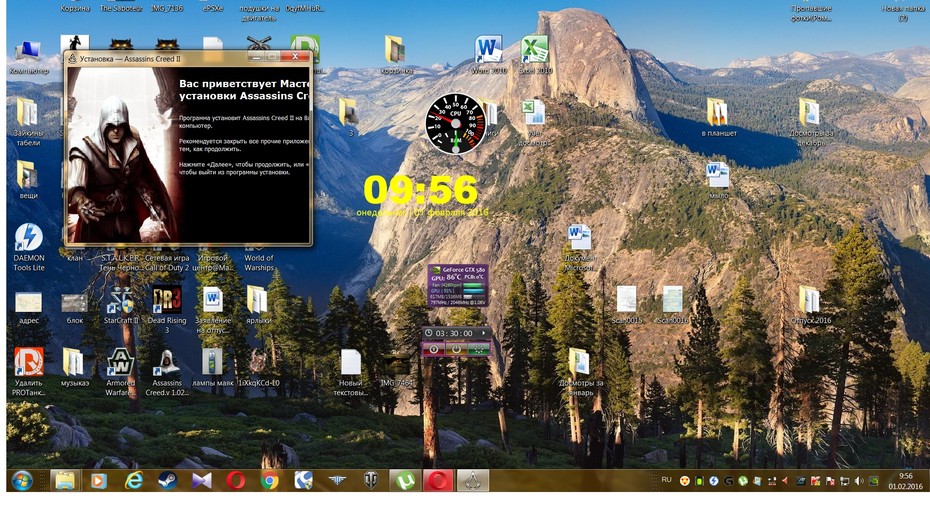Expand the shutdown timer gadget arrow
Viewport: 930px width, 523px height.
point(483,333)
